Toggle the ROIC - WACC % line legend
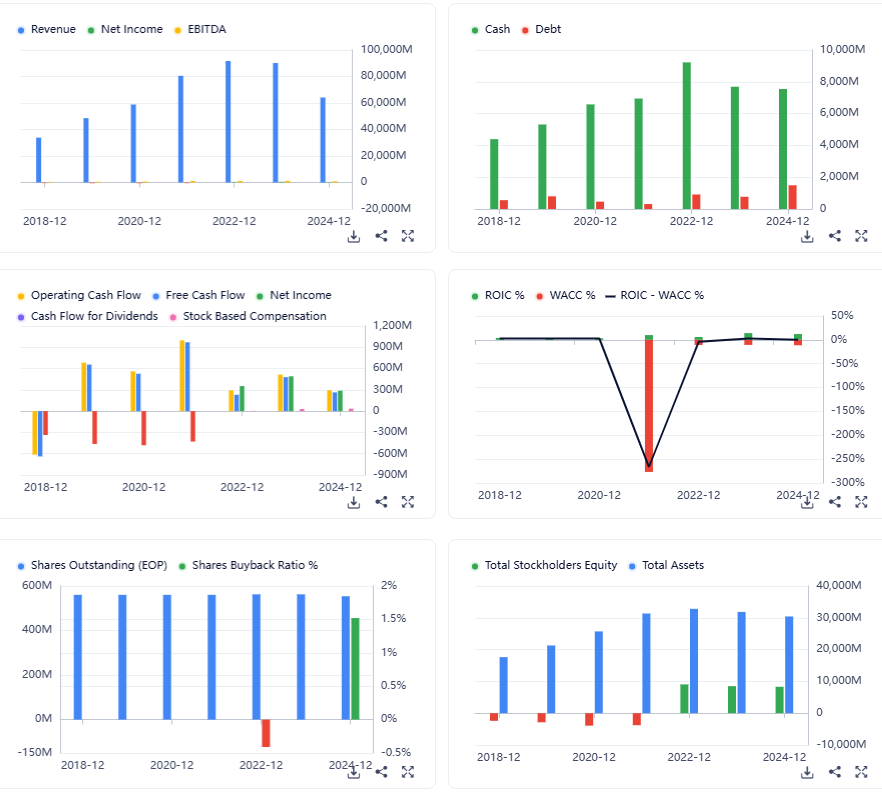This screenshot has height=797, width=882. point(655,295)
